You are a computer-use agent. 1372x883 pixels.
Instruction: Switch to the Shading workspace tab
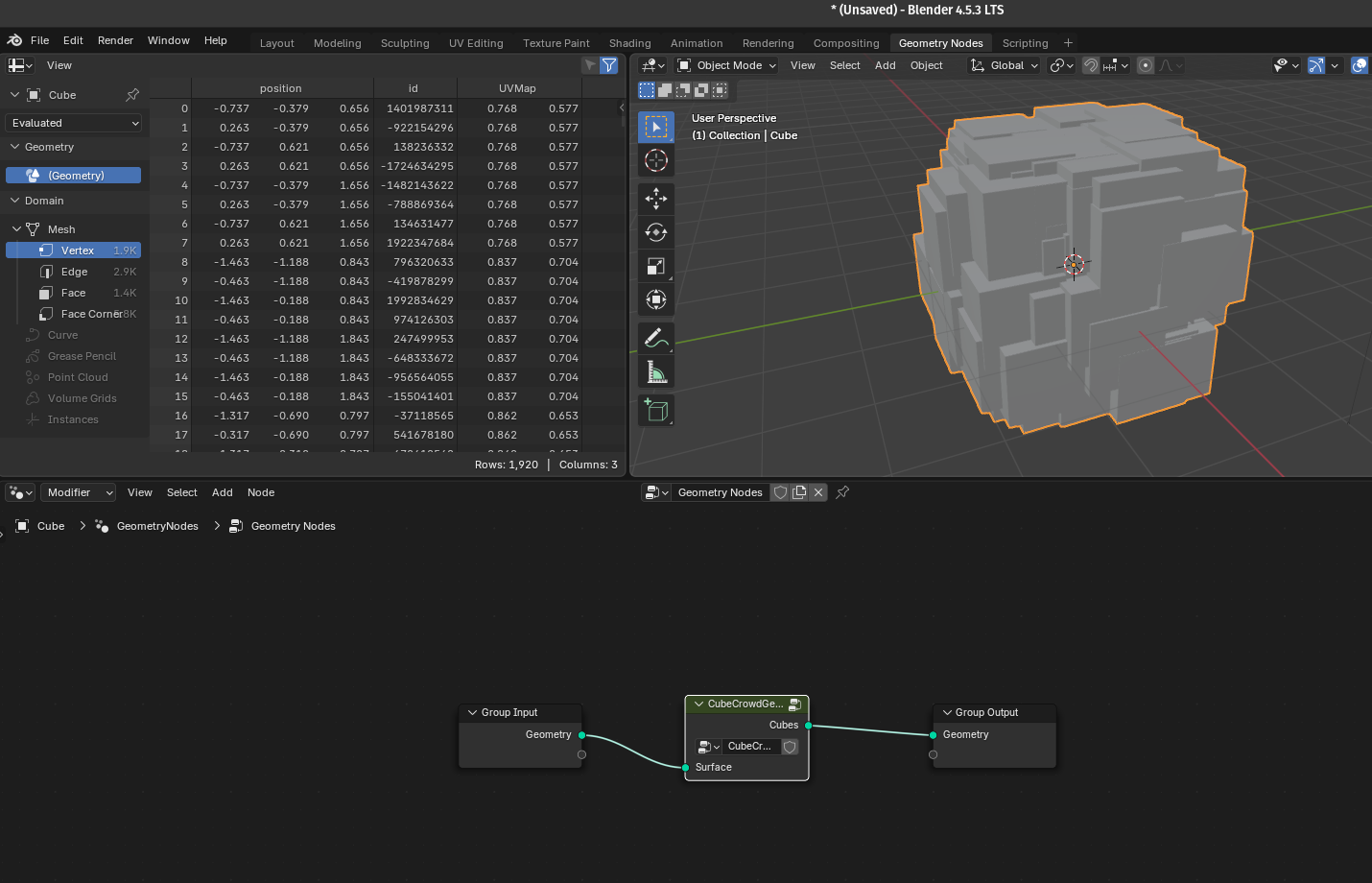pos(629,43)
